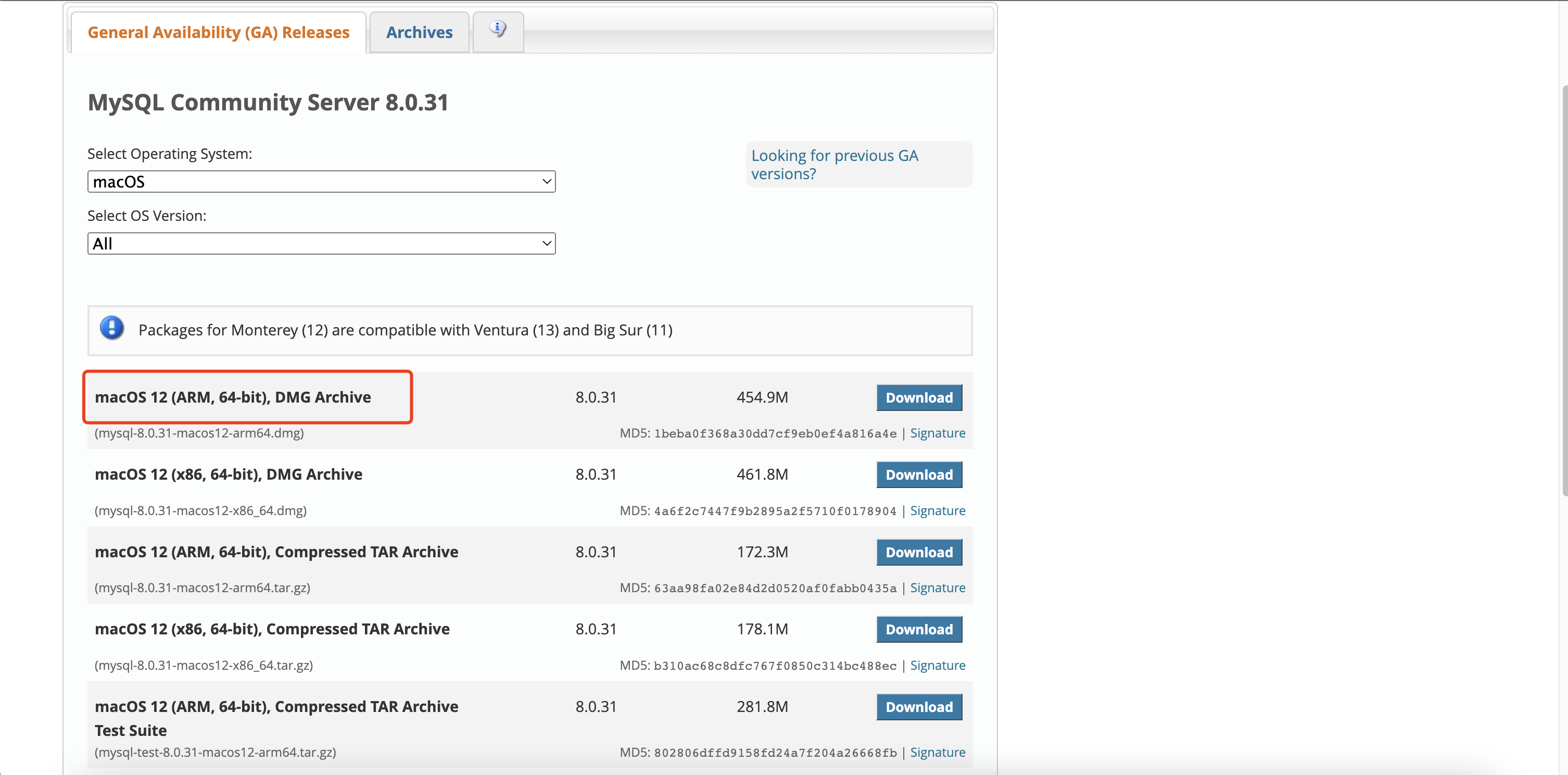
Task: Open the Select Operating System dropdown
Action: [321, 181]
